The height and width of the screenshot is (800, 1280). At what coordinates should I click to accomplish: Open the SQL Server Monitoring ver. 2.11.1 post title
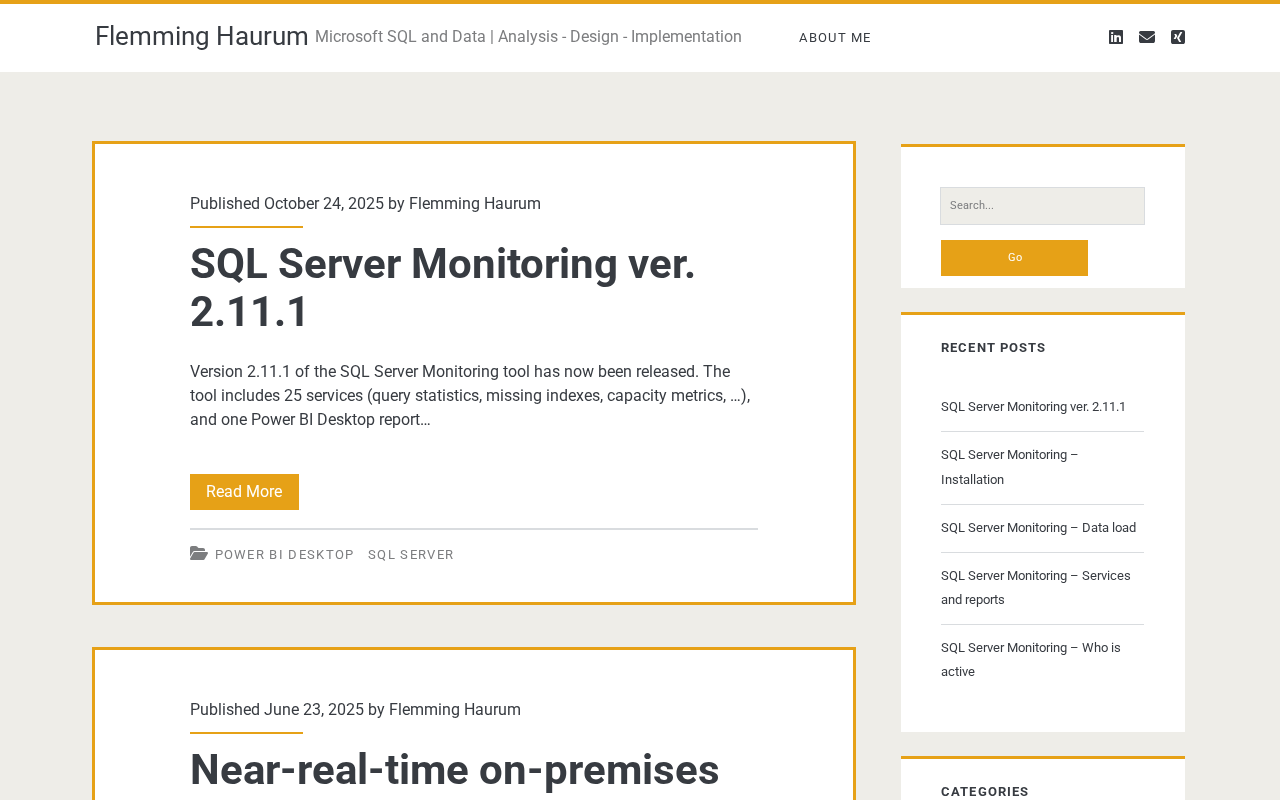click(442, 288)
